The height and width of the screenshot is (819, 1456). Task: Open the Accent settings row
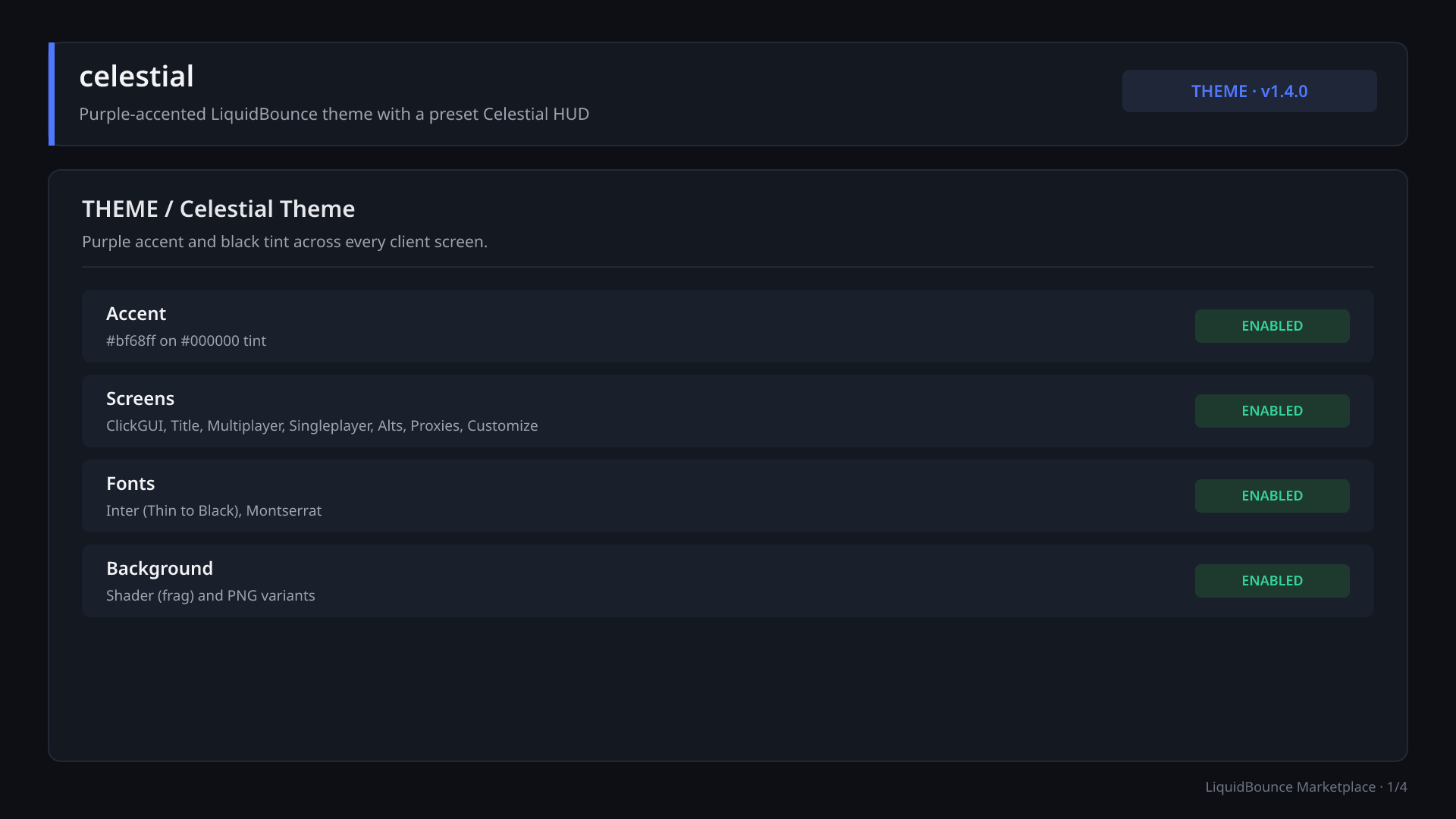tap(728, 326)
